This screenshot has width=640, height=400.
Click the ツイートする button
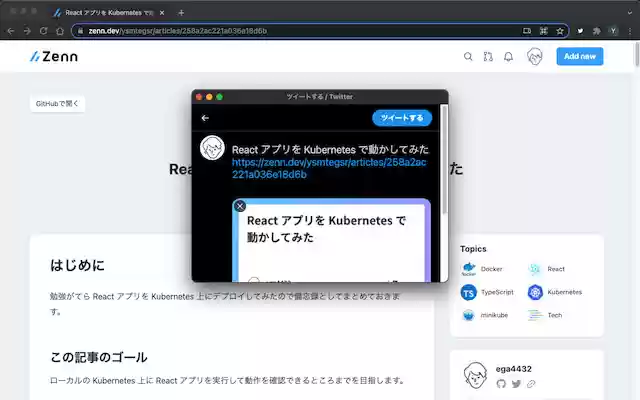click(x=402, y=118)
